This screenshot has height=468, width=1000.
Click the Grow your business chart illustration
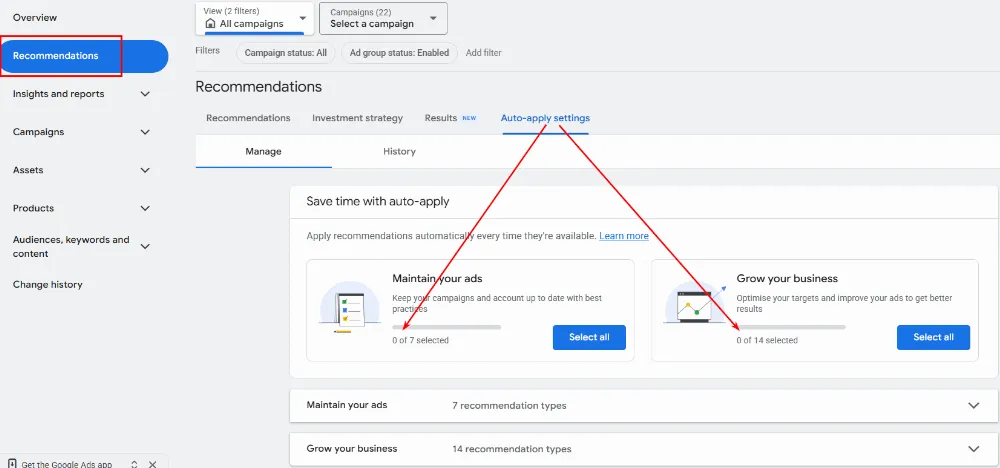[x=695, y=305]
